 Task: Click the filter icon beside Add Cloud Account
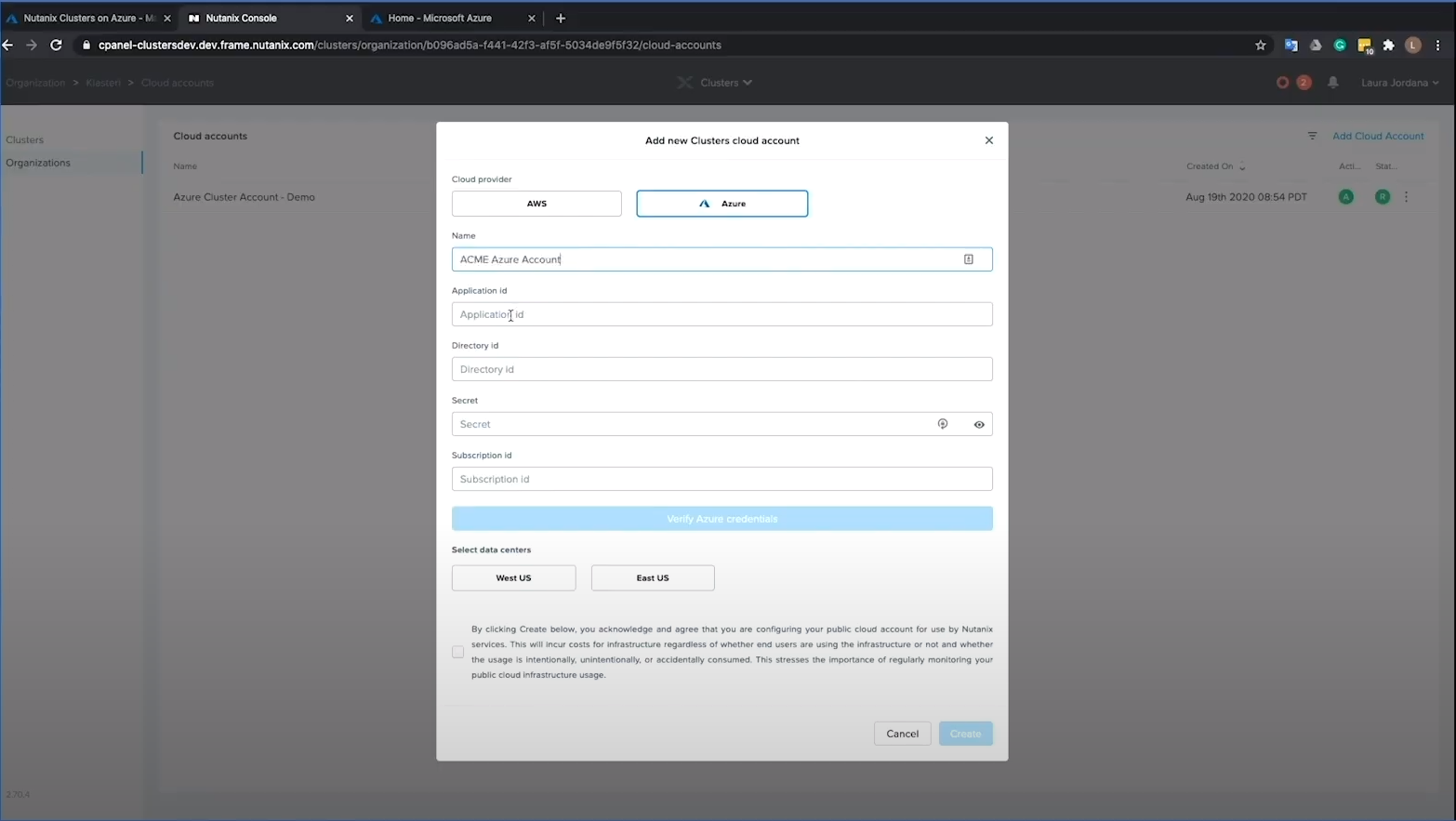pyautogui.click(x=1313, y=136)
